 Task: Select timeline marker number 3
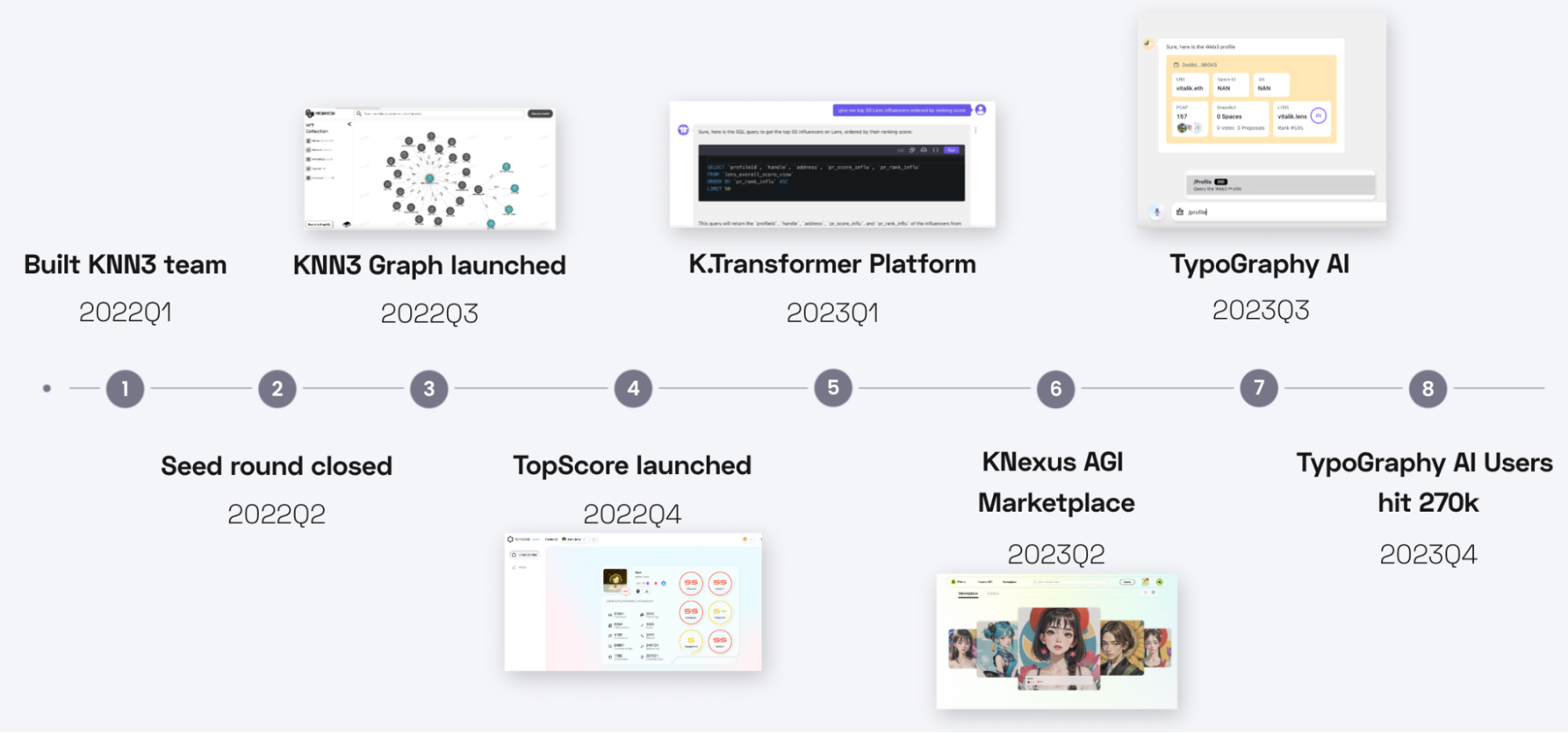(429, 388)
